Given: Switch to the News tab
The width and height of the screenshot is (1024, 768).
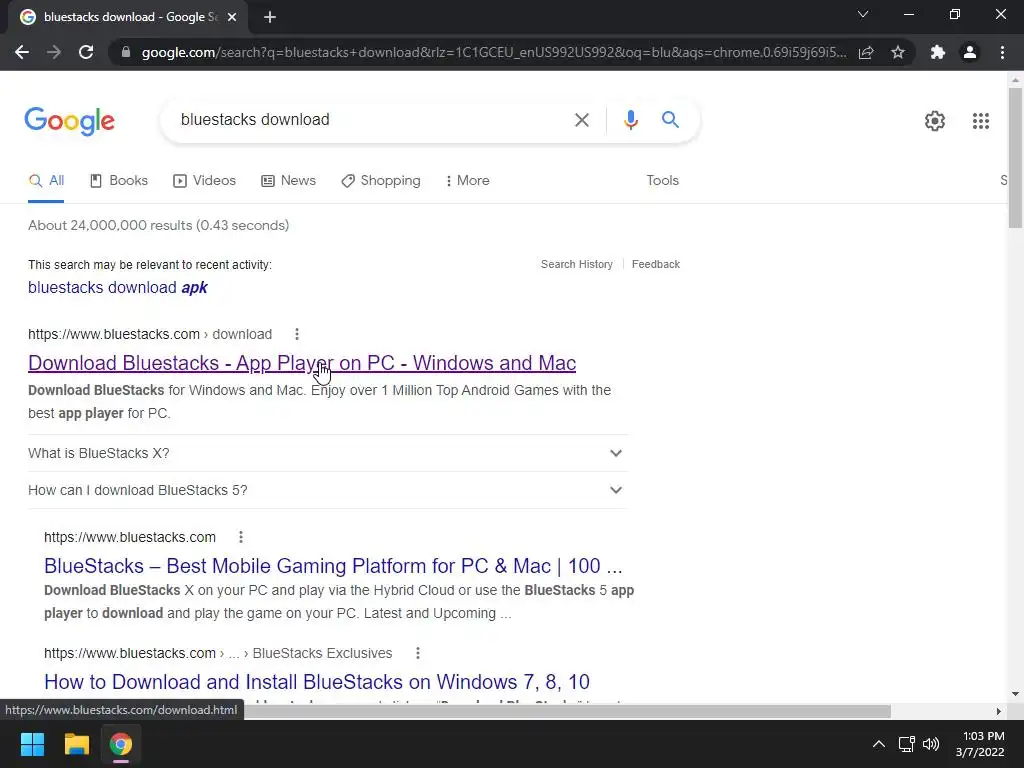Looking at the screenshot, I should tap(289, 181).
